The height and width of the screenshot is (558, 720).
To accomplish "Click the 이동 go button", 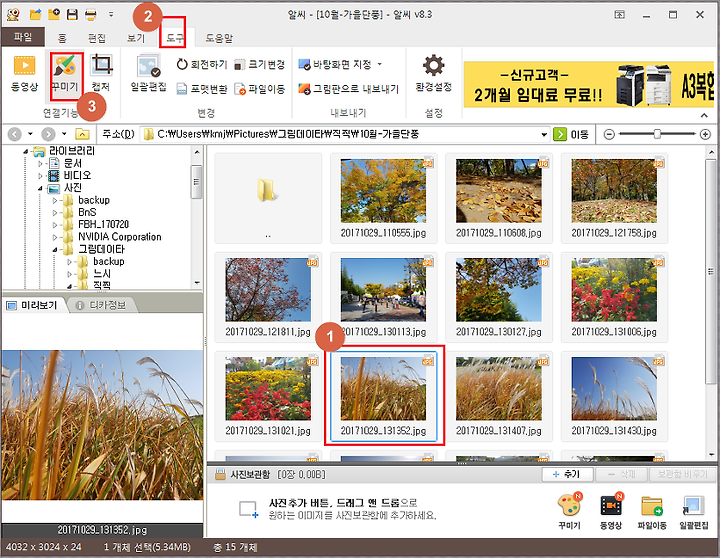I will (x=571, y=134).
